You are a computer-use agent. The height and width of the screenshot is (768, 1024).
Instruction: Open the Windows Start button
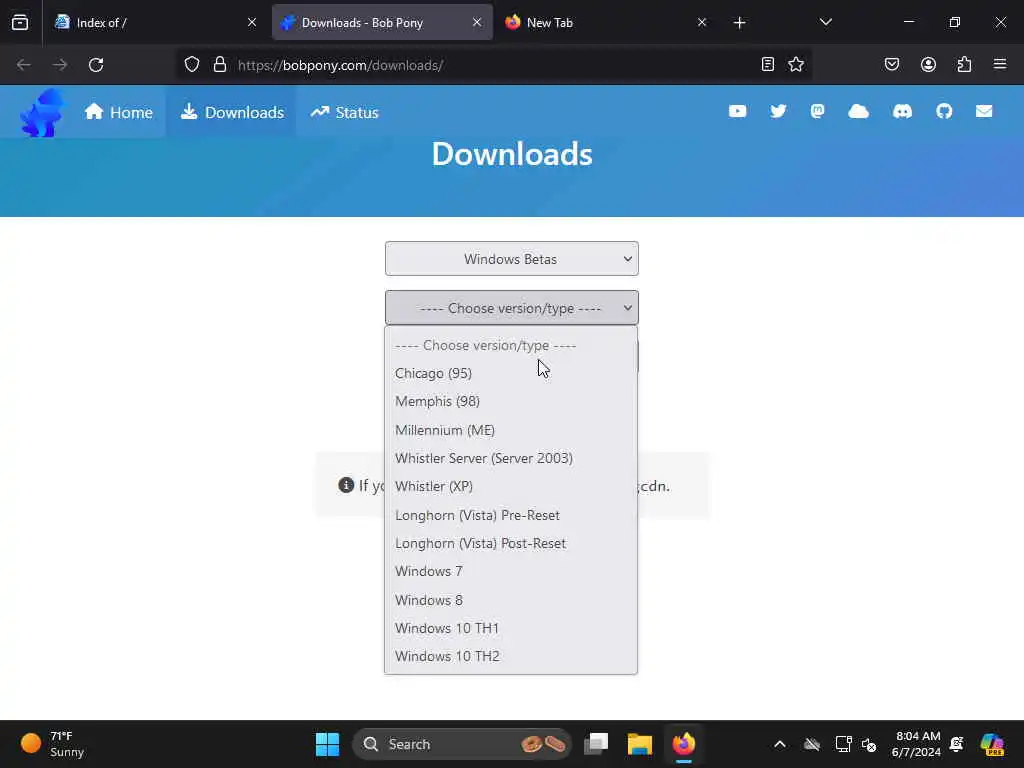coord(327,744)
